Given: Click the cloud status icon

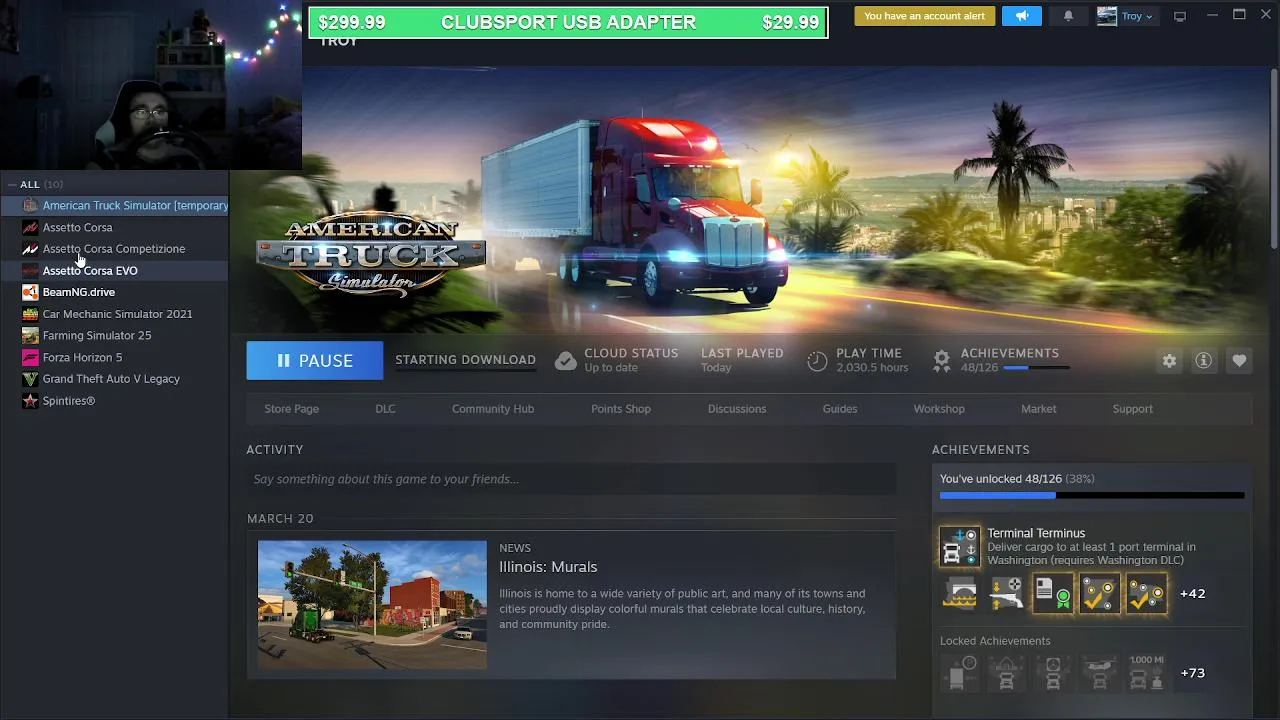Looking at the screenshot, I should click(565, 360).
